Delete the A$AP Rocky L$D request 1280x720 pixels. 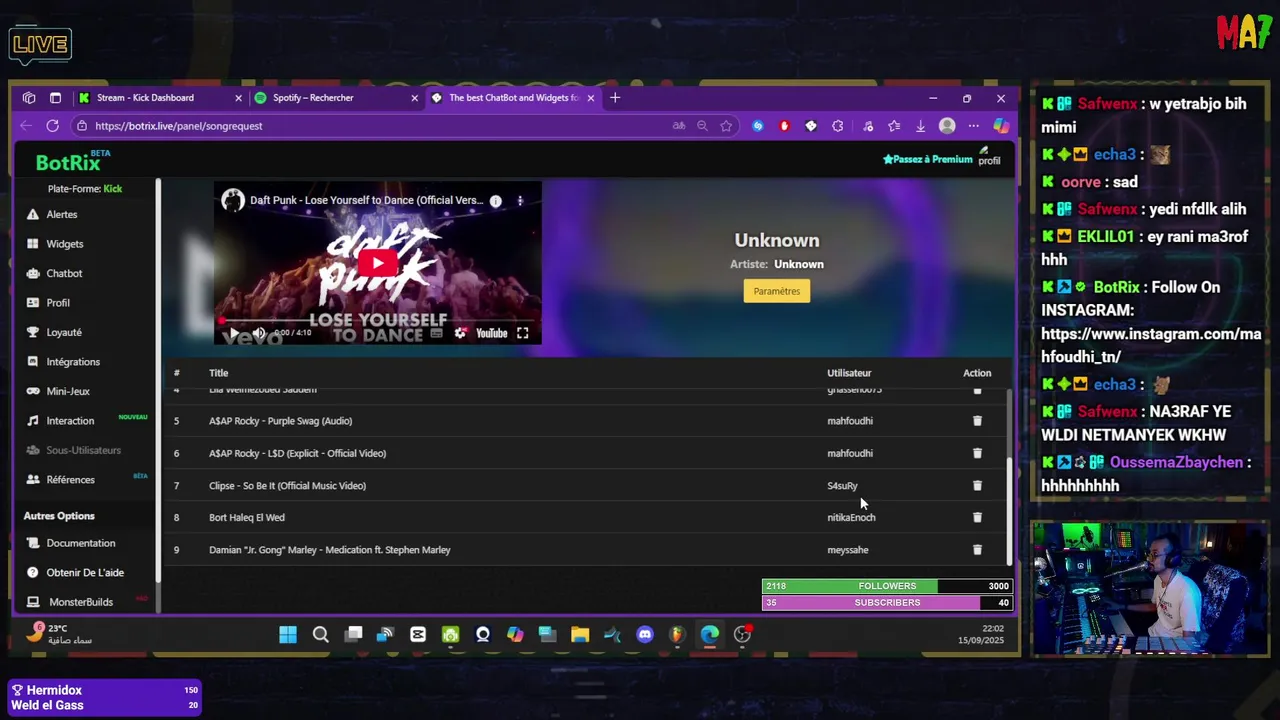977,453
